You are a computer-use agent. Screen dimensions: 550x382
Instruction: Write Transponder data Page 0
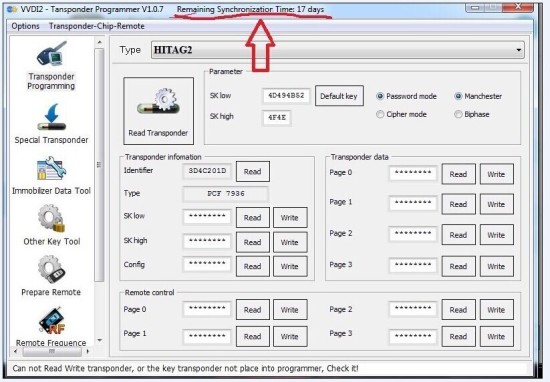coord(496,174)
